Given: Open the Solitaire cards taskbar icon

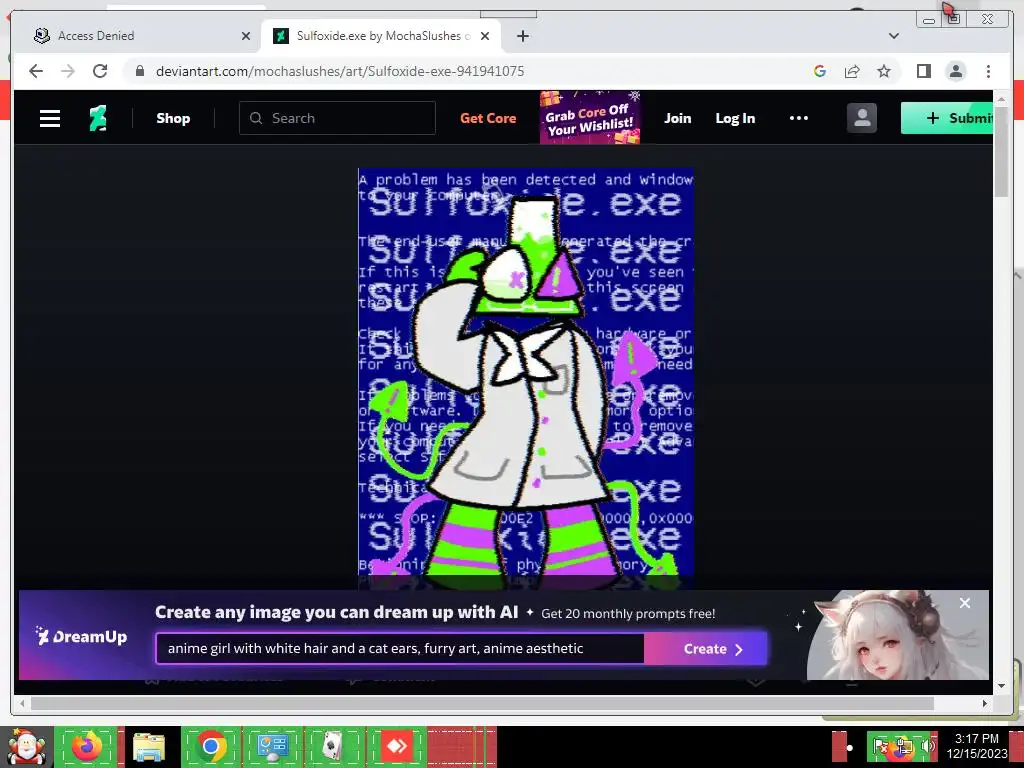Looking at the screenshot, I should [x=334, y=746].
